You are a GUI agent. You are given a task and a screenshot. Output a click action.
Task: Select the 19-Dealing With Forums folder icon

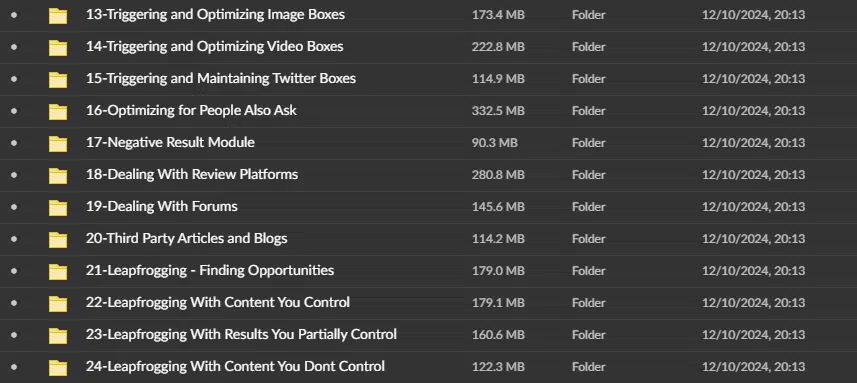coord(58,208)
